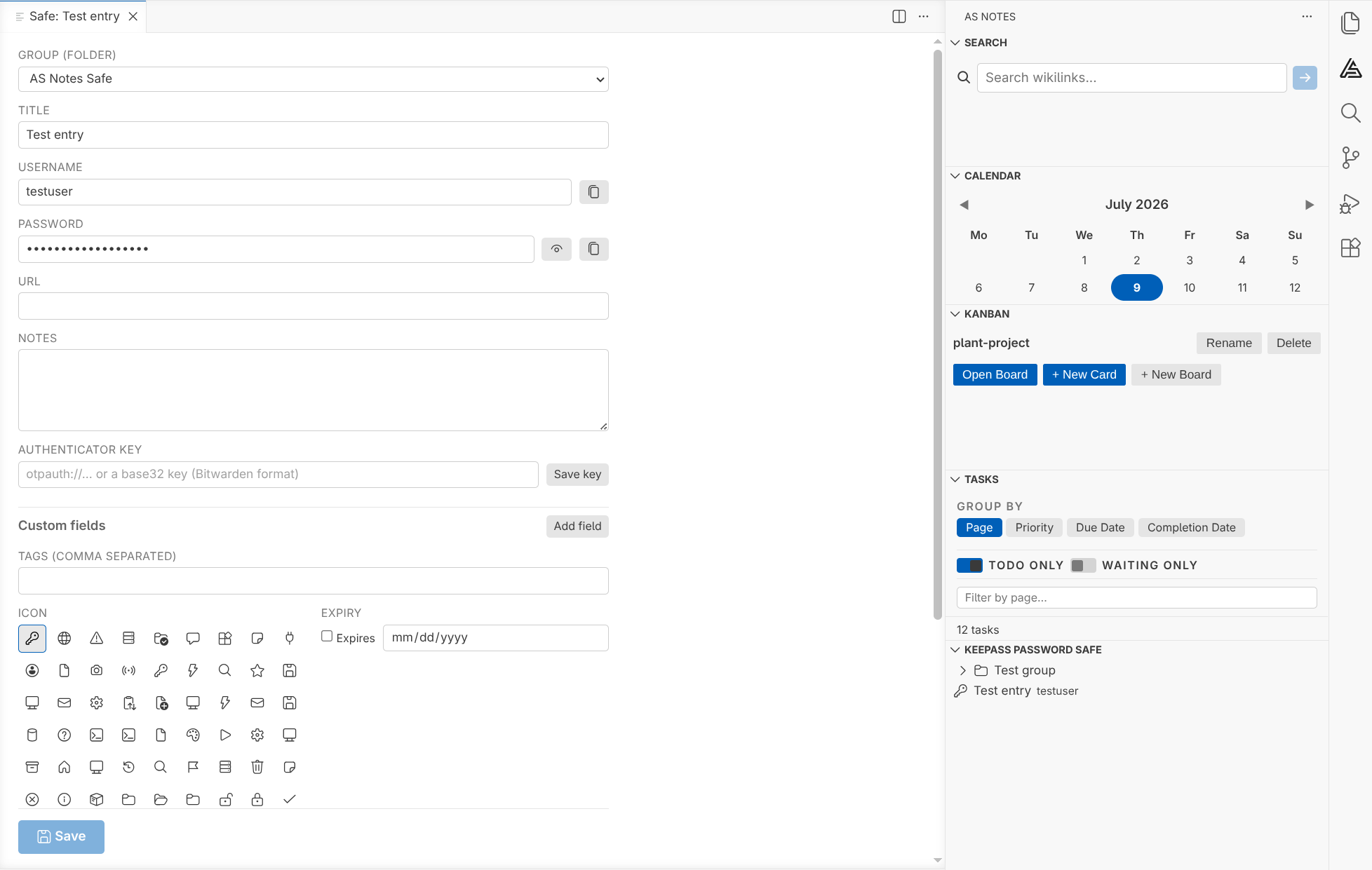1372x870 pixels.
Task: Go to the previous calendar month
Action: tap(964, 205)
